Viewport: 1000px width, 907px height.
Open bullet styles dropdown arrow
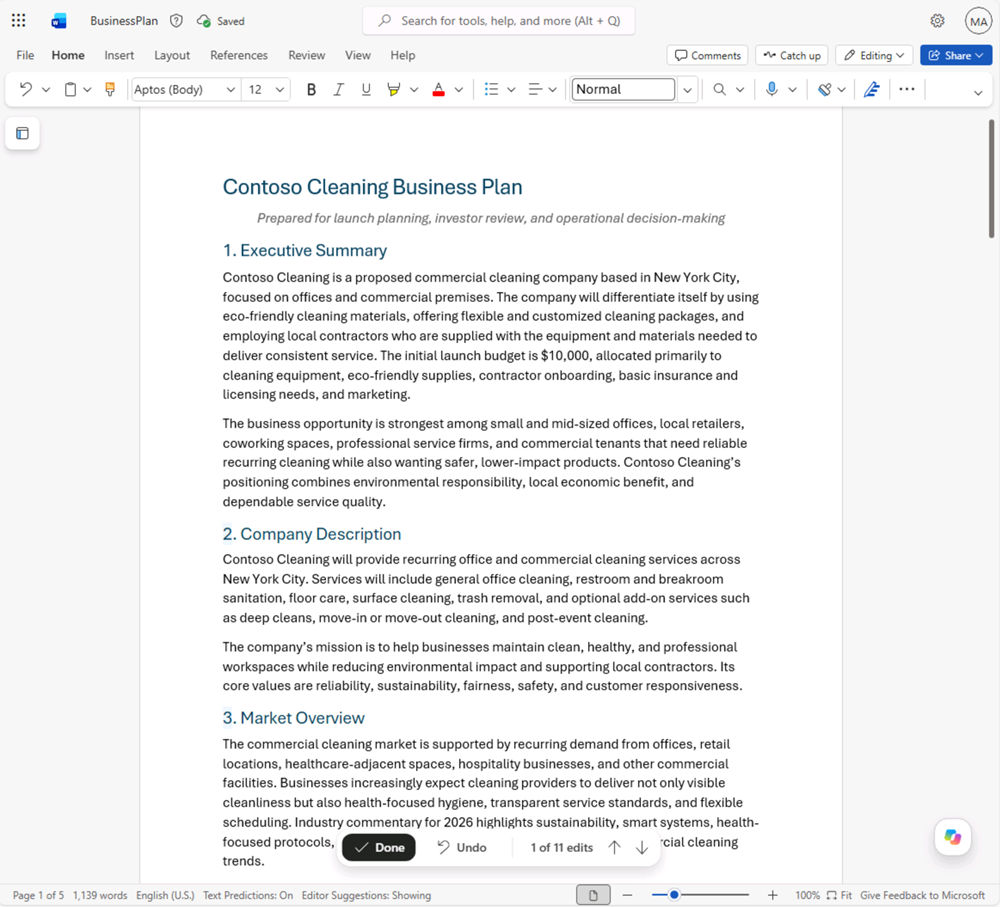click(511, 89)
